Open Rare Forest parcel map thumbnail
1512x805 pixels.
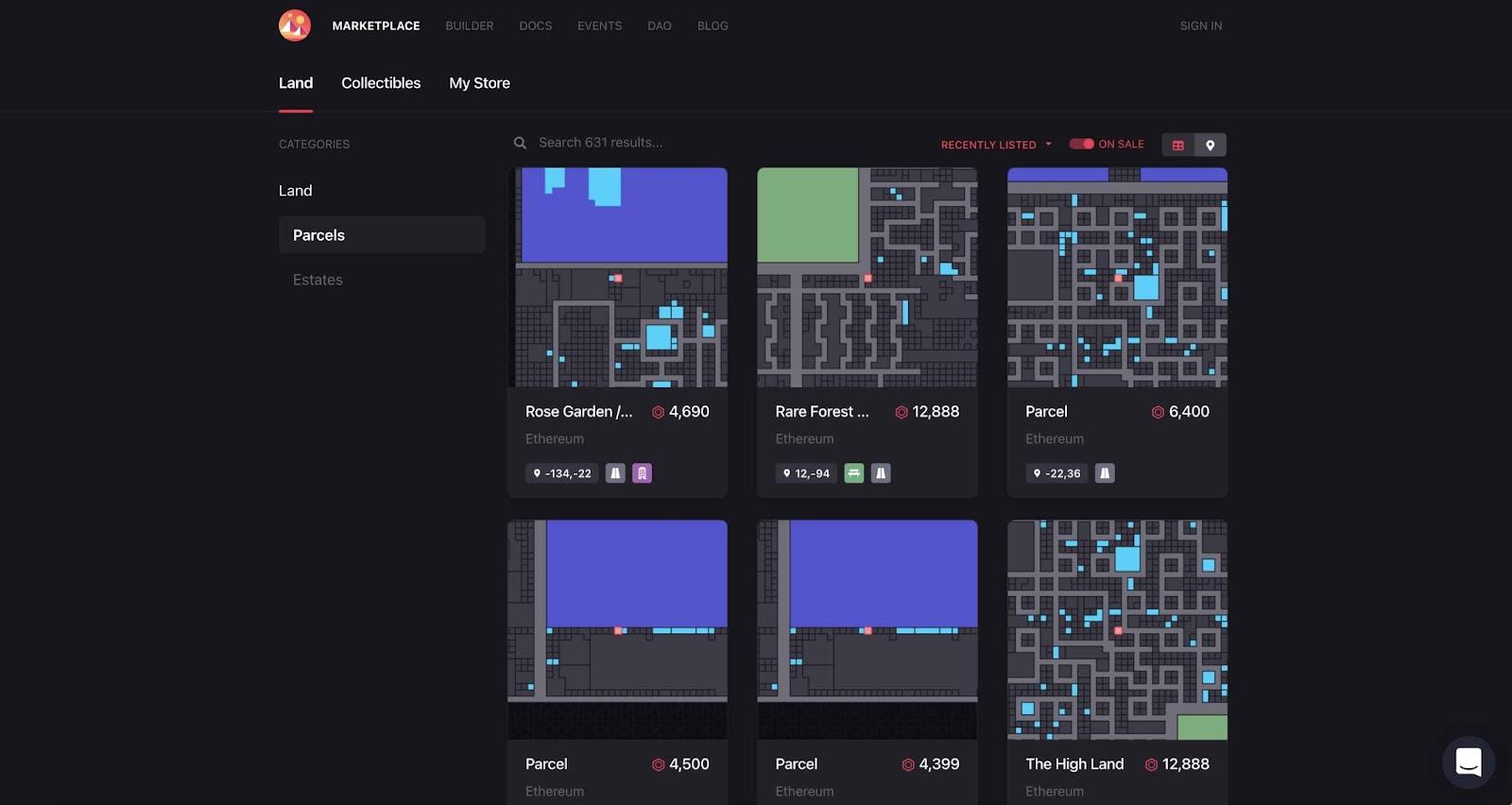click(x=868, y=278)
